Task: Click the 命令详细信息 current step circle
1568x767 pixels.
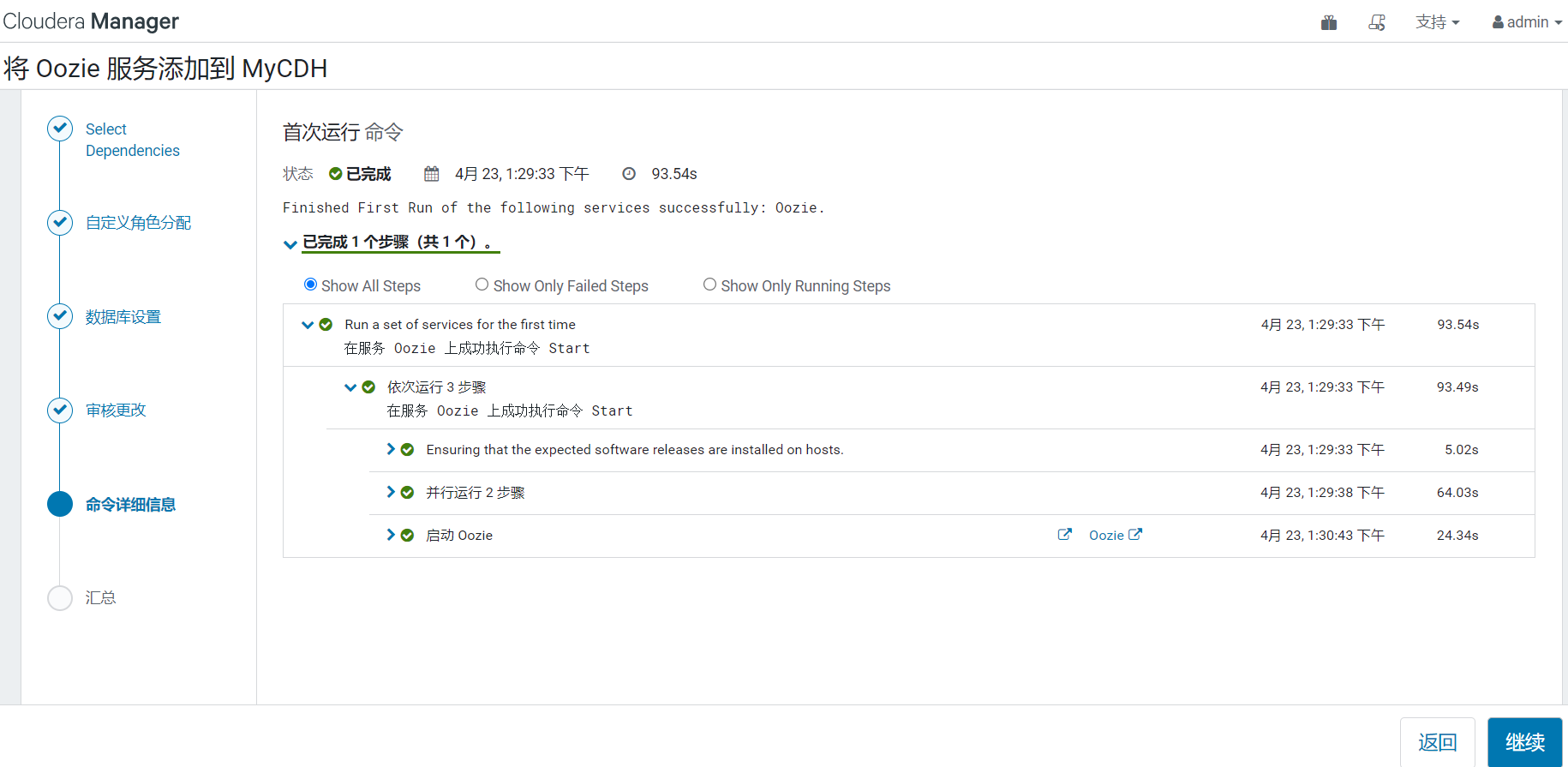Action: coord(60,504)
